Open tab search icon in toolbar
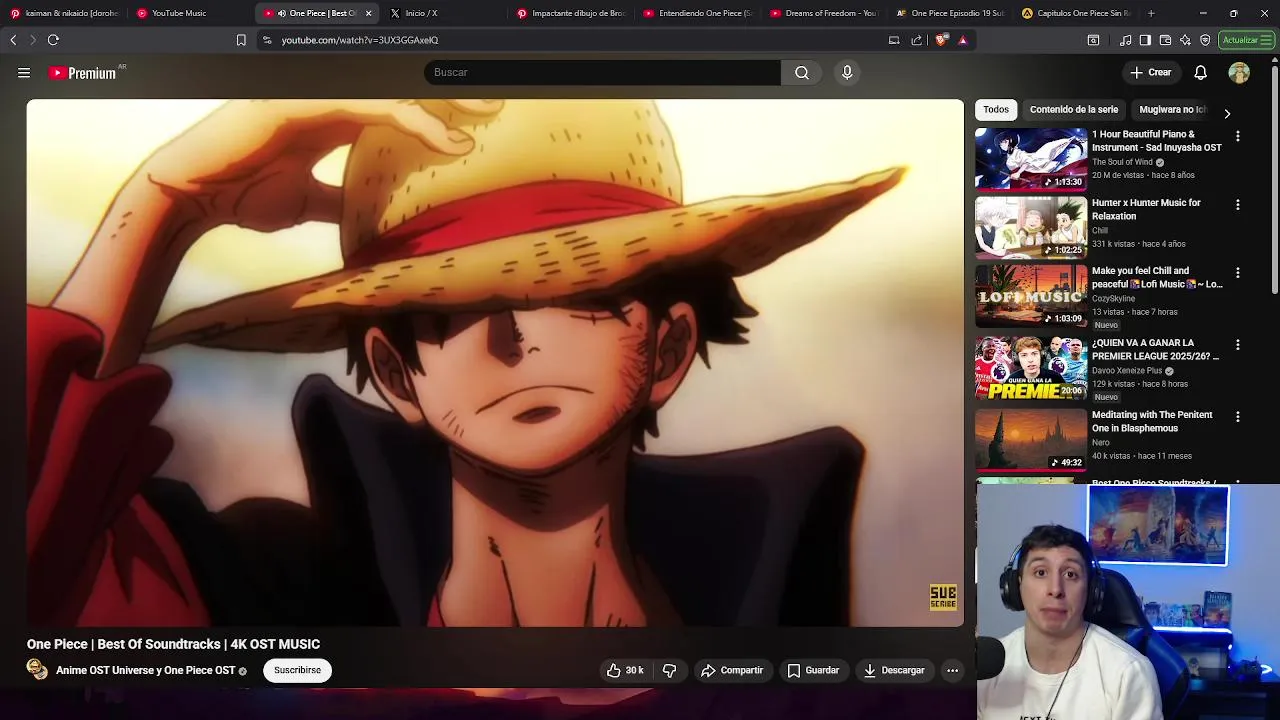Viewport: 1280px width, 720px height. (x=1093, y=40)
